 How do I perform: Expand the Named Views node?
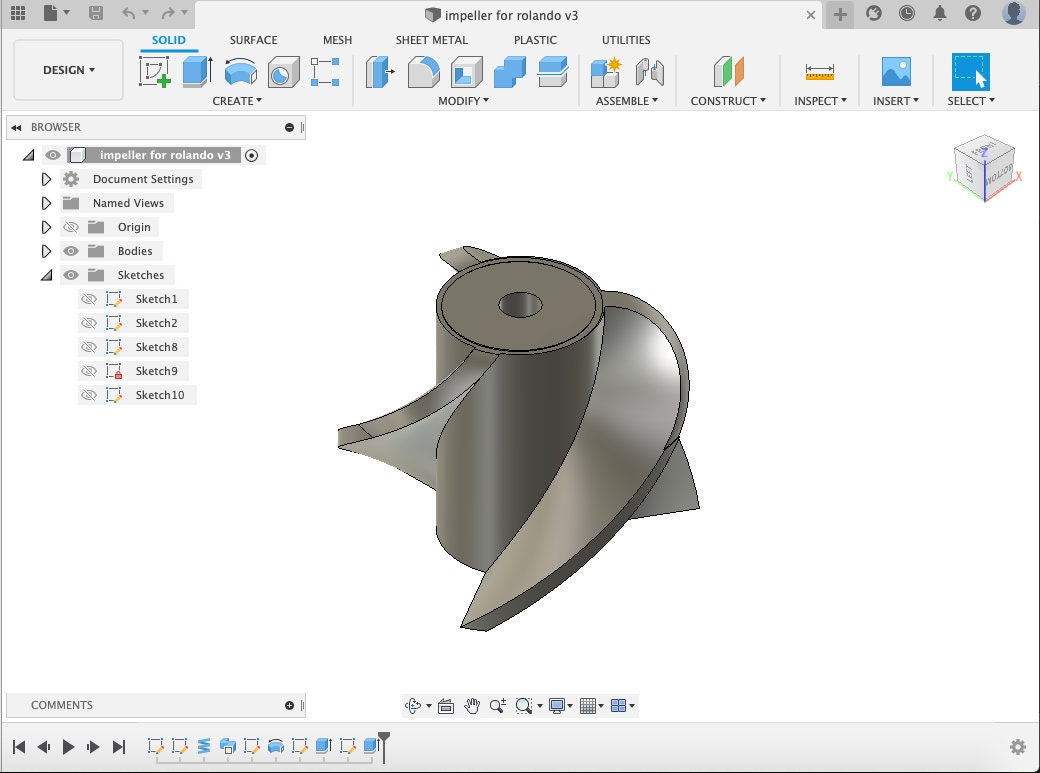(x=46, y=203)
